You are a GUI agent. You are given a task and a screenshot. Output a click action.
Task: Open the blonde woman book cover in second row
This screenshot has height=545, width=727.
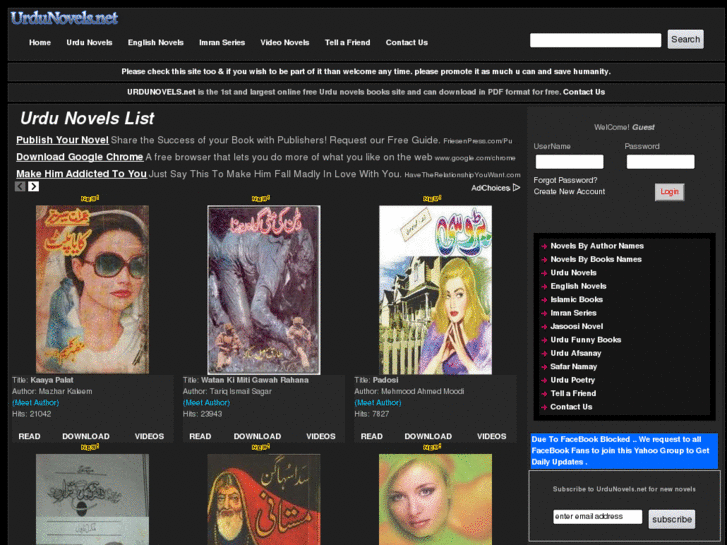pyautogui.click(x=435, y=499)
